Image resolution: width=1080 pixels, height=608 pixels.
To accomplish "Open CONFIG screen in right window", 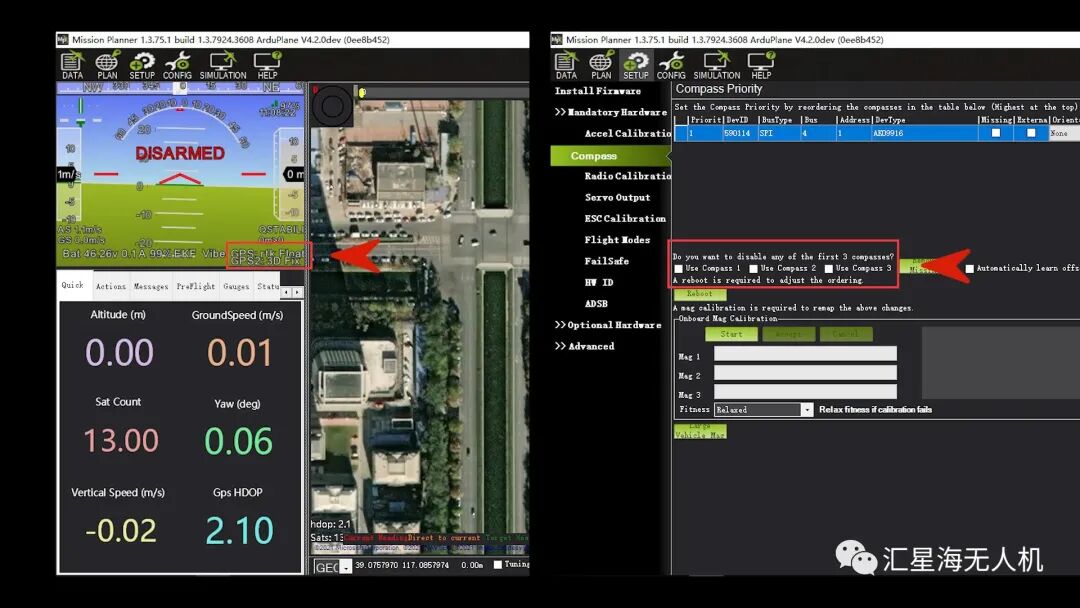I will tap(671, 65).
